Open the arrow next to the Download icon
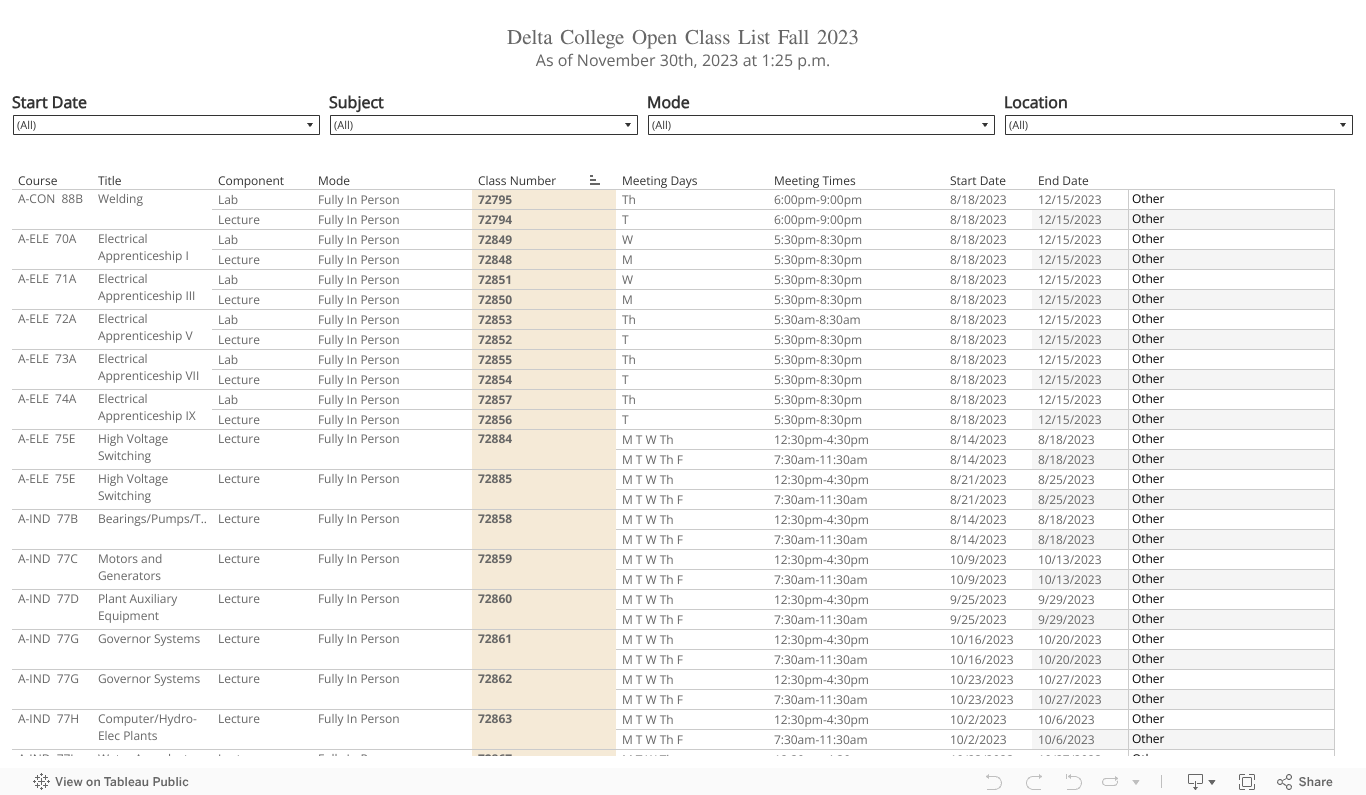 point(1211,781)
